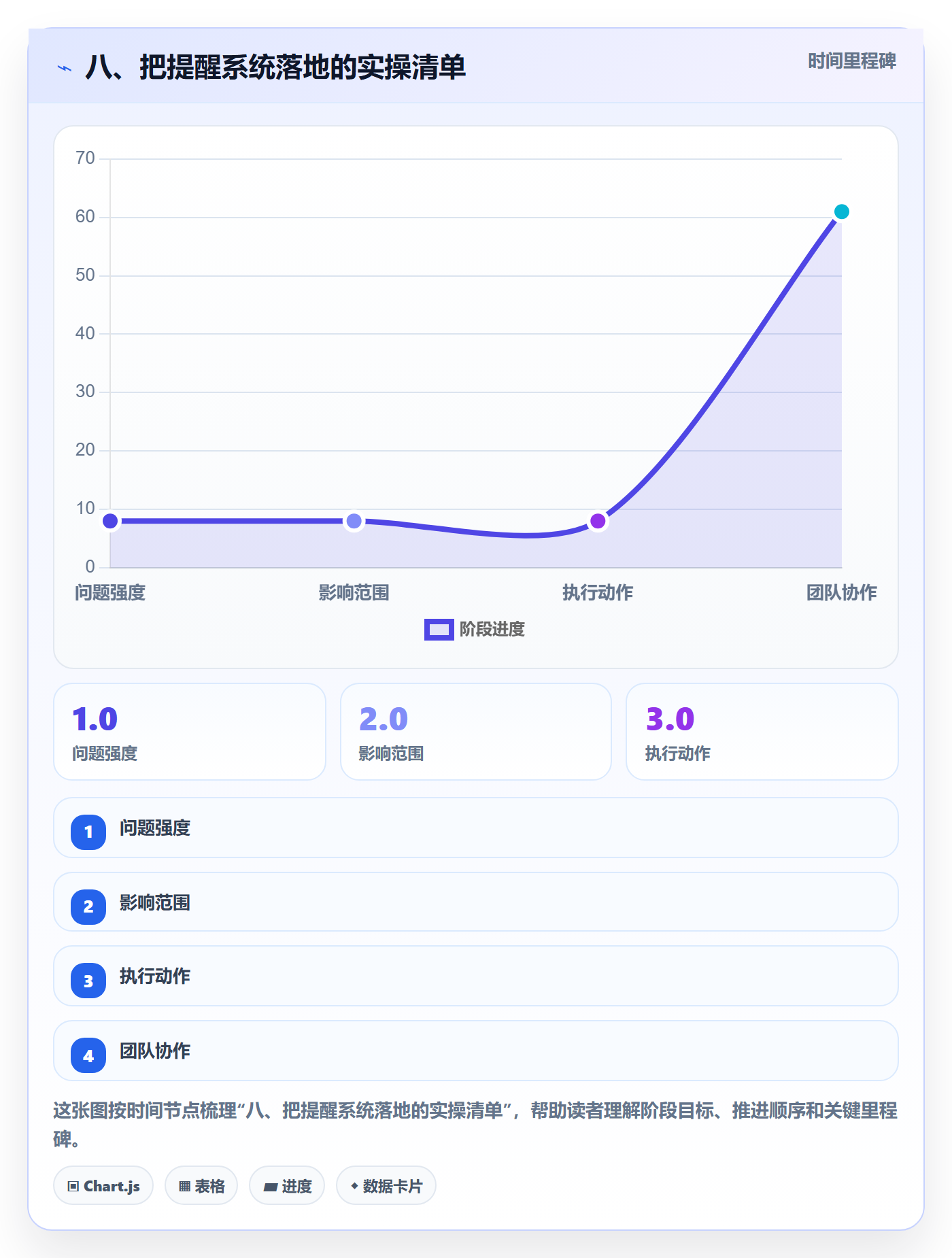
Task: Select the 执行动作 purple data point
Action: tap(598, 521)
